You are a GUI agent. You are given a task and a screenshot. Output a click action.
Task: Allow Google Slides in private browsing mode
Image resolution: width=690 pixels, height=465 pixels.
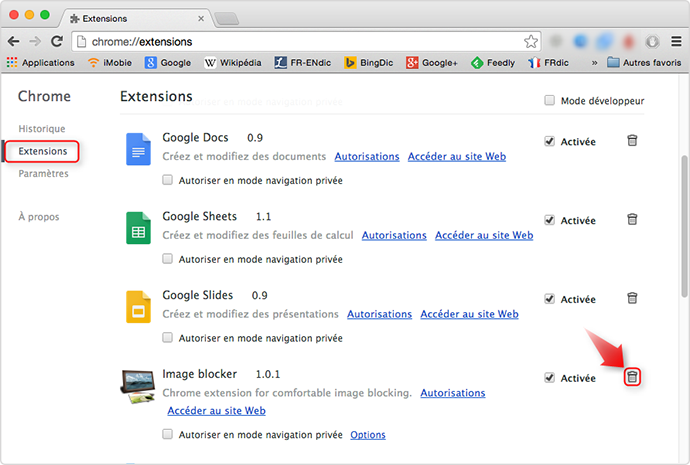pyautogui.click(x=167, y=337)
